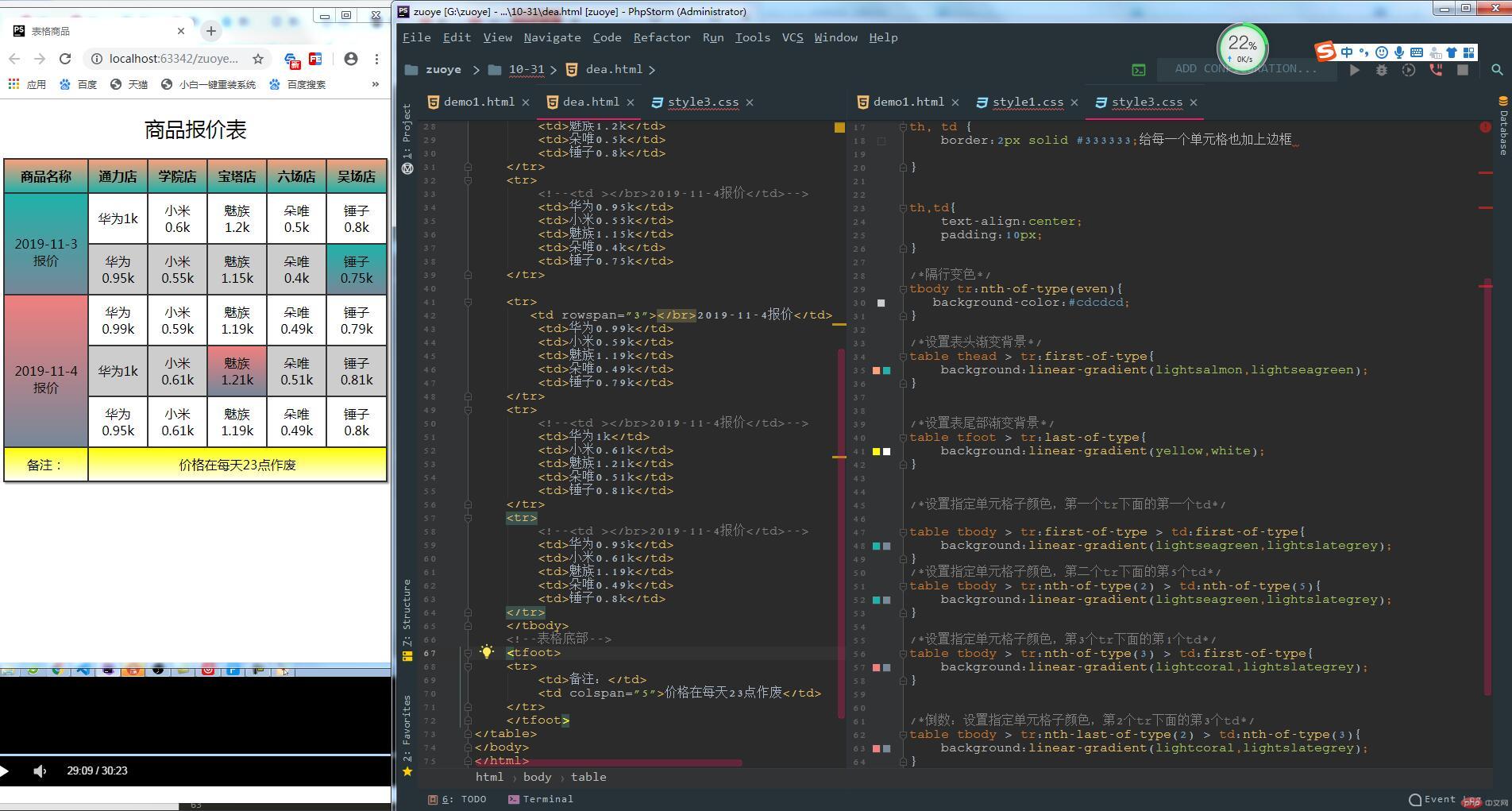
Task: Collapse the tr fold at line 49
Action: 468,410
